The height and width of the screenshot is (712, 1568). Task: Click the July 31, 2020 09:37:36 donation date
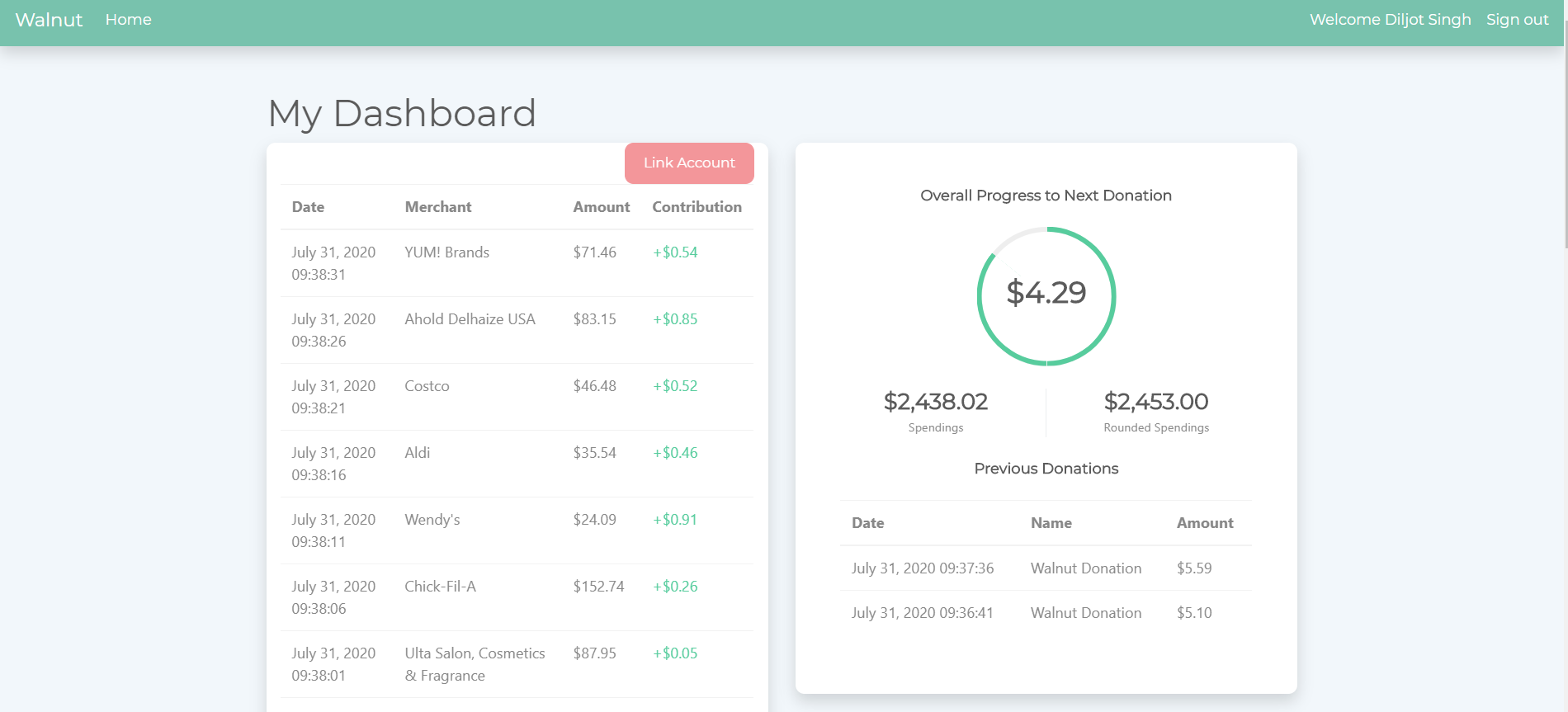tap(923, 568)
